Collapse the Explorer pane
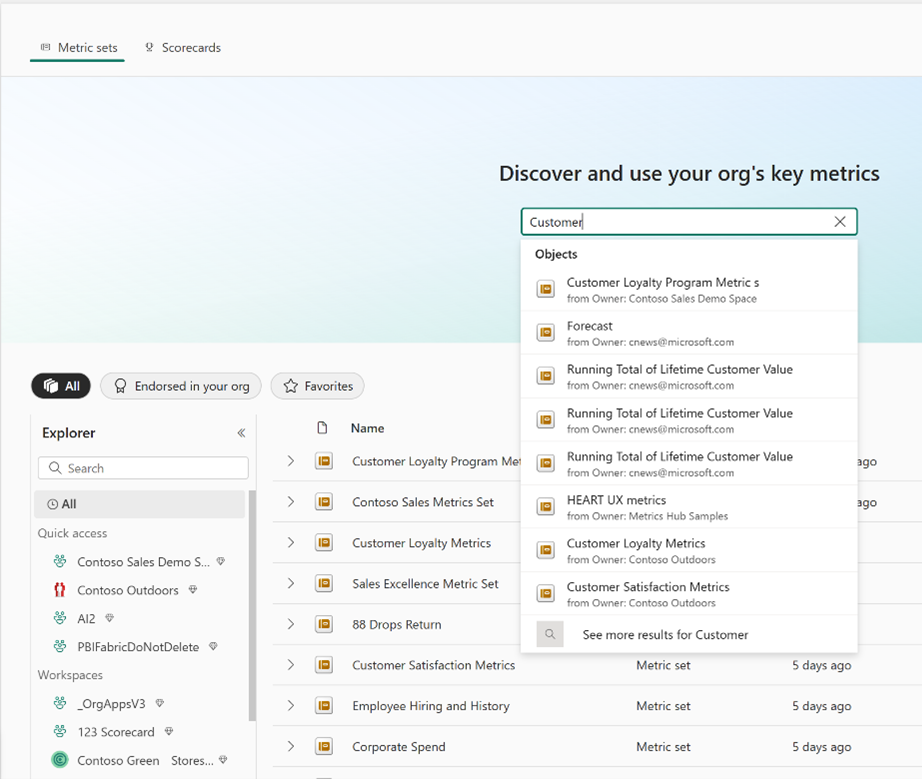 (241, 433)
